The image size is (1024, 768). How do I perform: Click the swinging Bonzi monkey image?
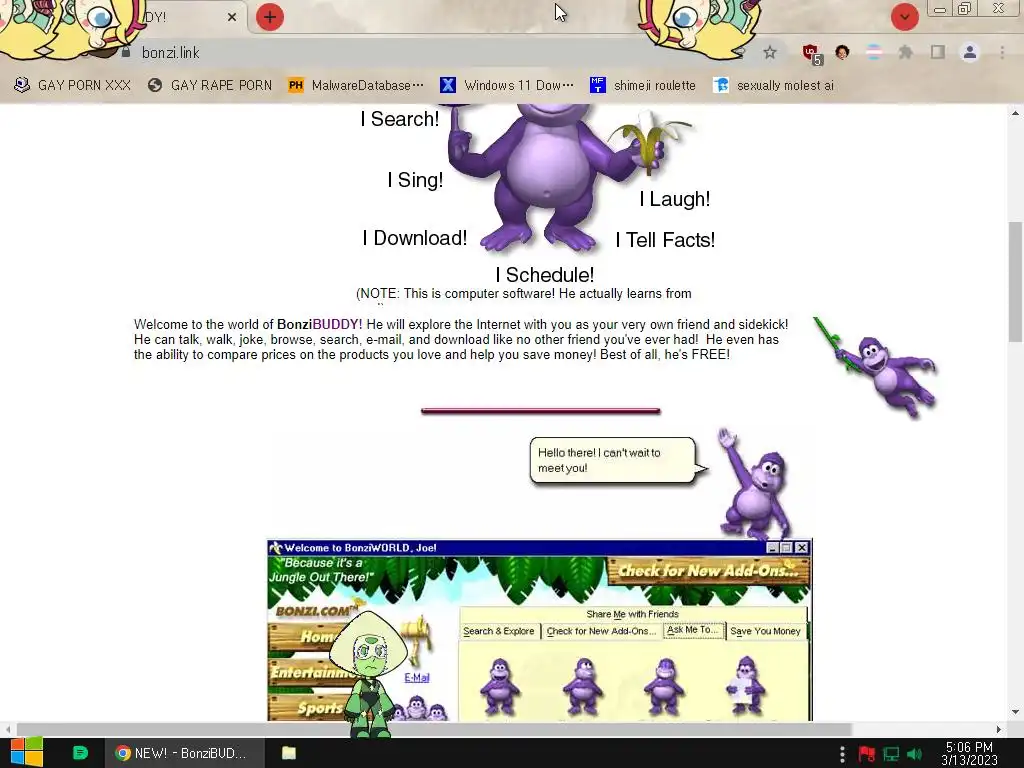876,366
